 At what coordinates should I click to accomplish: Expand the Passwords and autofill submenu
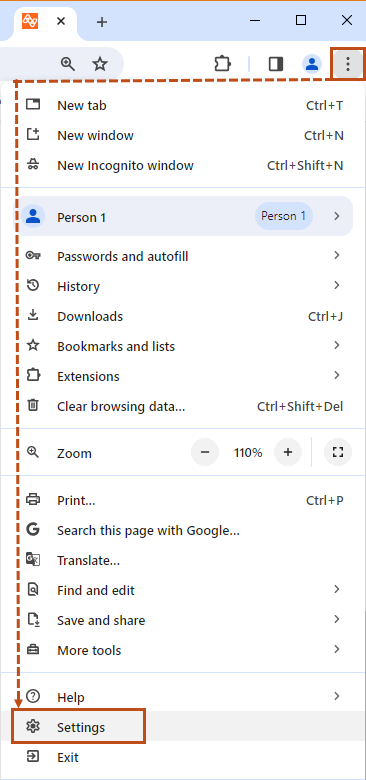183,256
